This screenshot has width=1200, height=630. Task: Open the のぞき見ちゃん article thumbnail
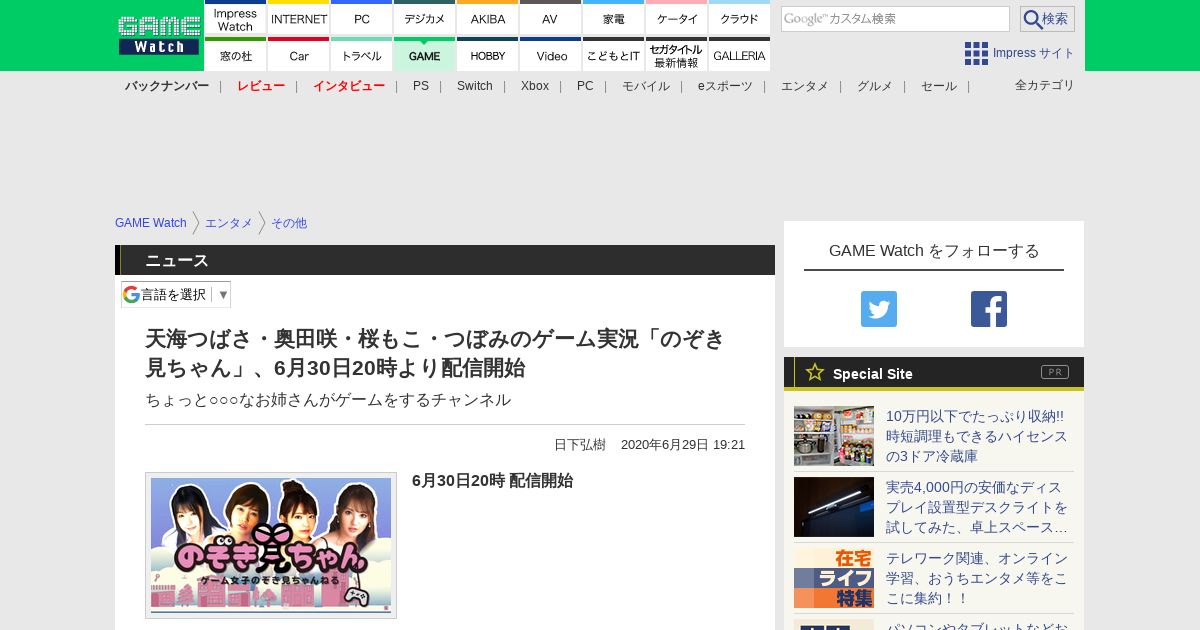coord(271,545)
